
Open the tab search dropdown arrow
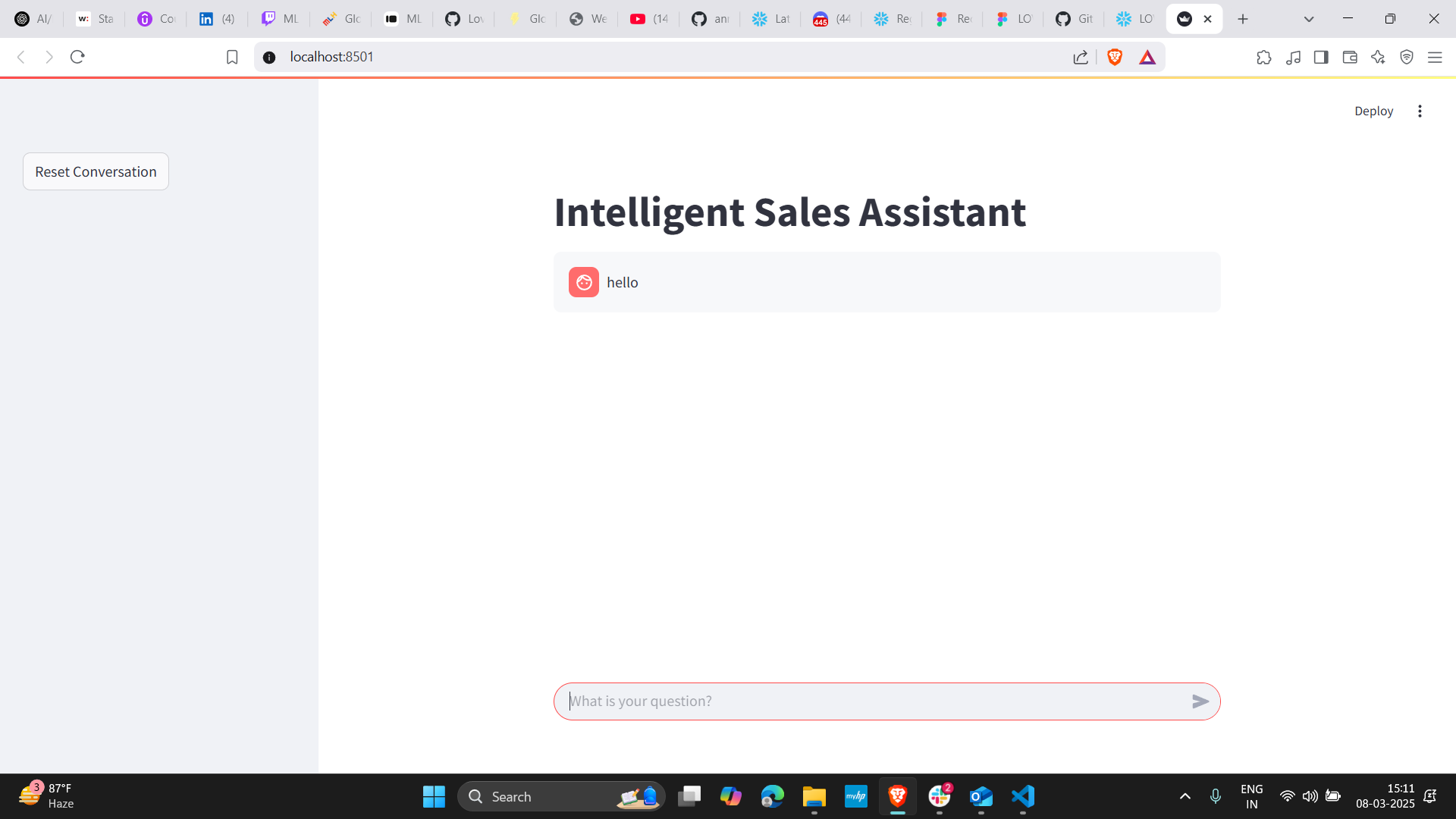pyautogui.click(x=1308, y=18)
